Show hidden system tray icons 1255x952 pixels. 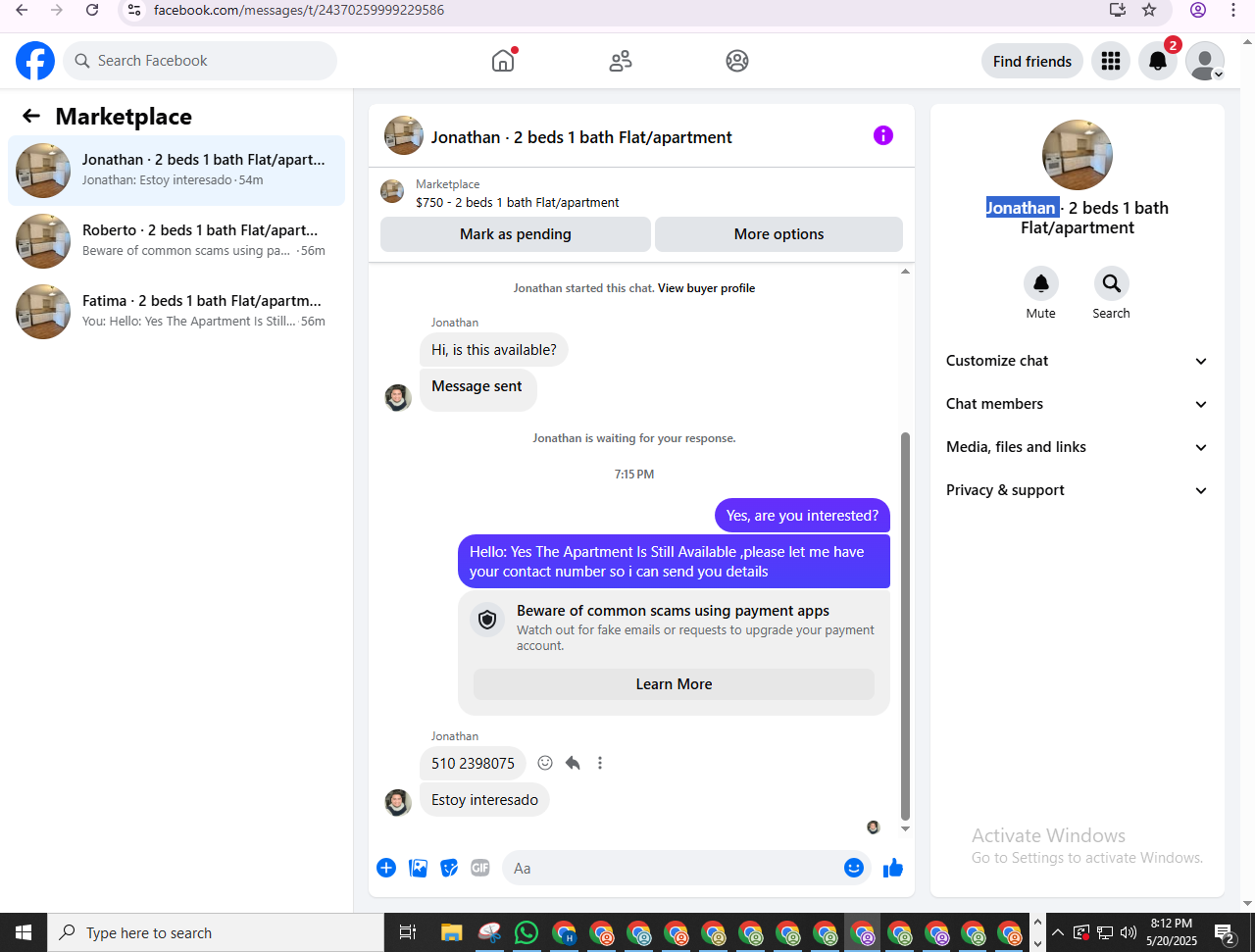(x=1058, y=932)
